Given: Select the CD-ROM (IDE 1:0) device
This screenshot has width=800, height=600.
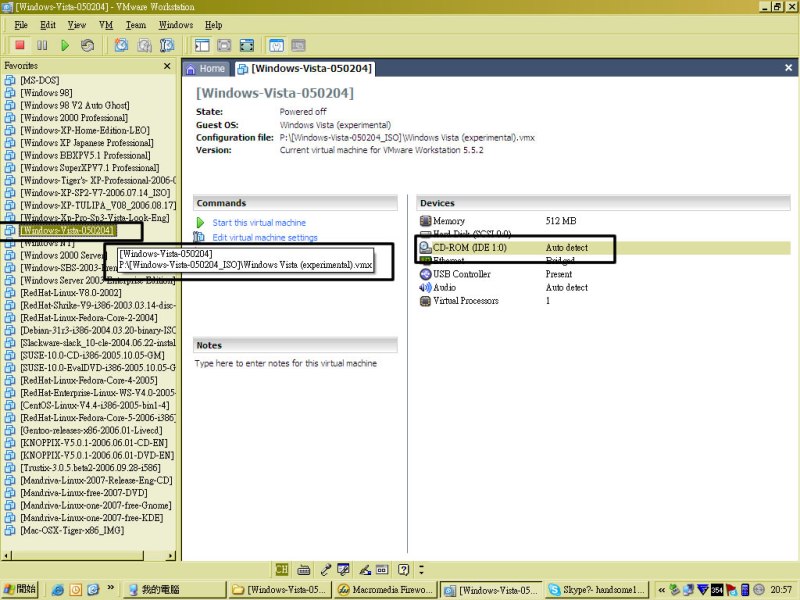Looking at the screenshot, I should 604,248.
